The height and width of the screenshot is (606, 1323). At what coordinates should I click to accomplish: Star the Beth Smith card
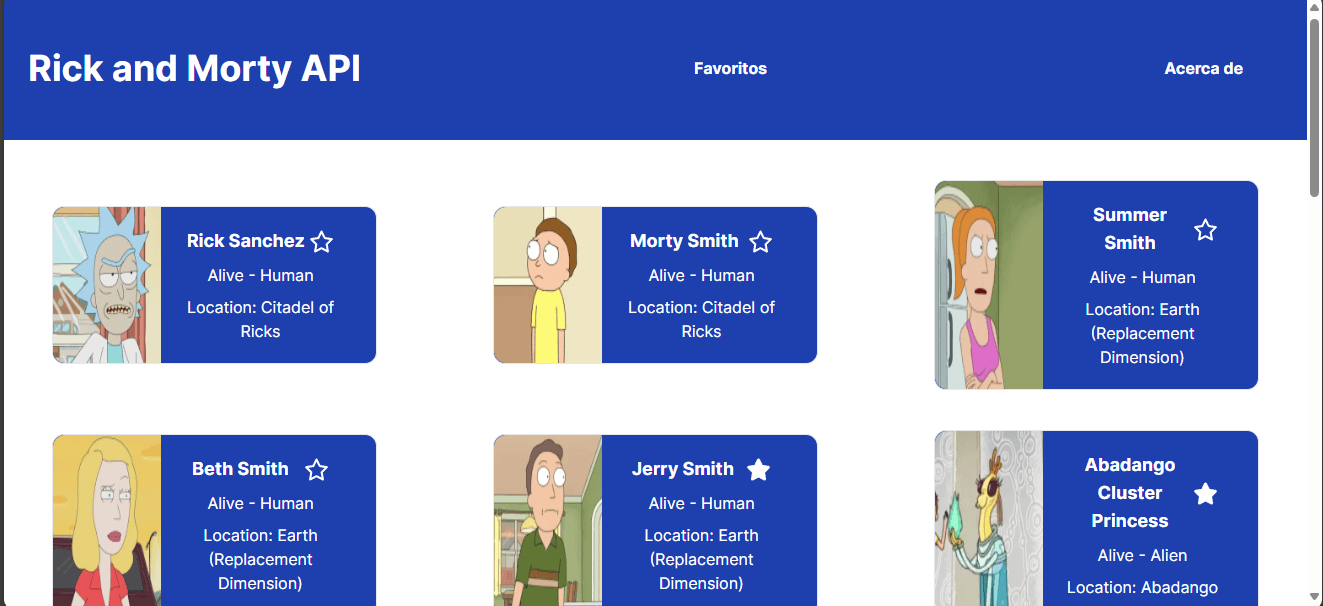[317, 470]
